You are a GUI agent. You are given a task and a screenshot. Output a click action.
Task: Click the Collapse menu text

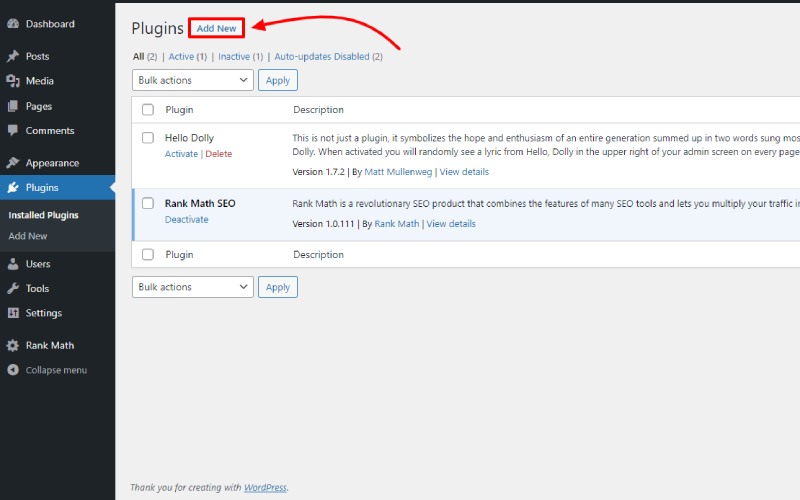coord(56,370)
